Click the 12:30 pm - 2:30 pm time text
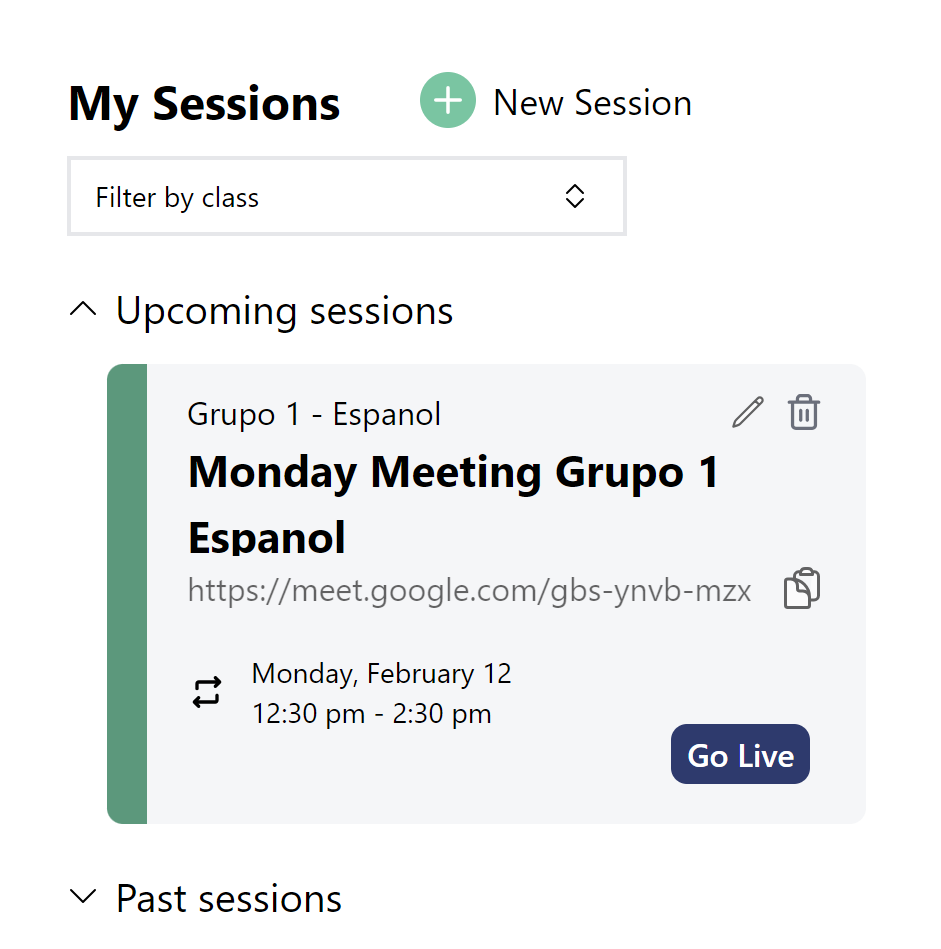 371,714
